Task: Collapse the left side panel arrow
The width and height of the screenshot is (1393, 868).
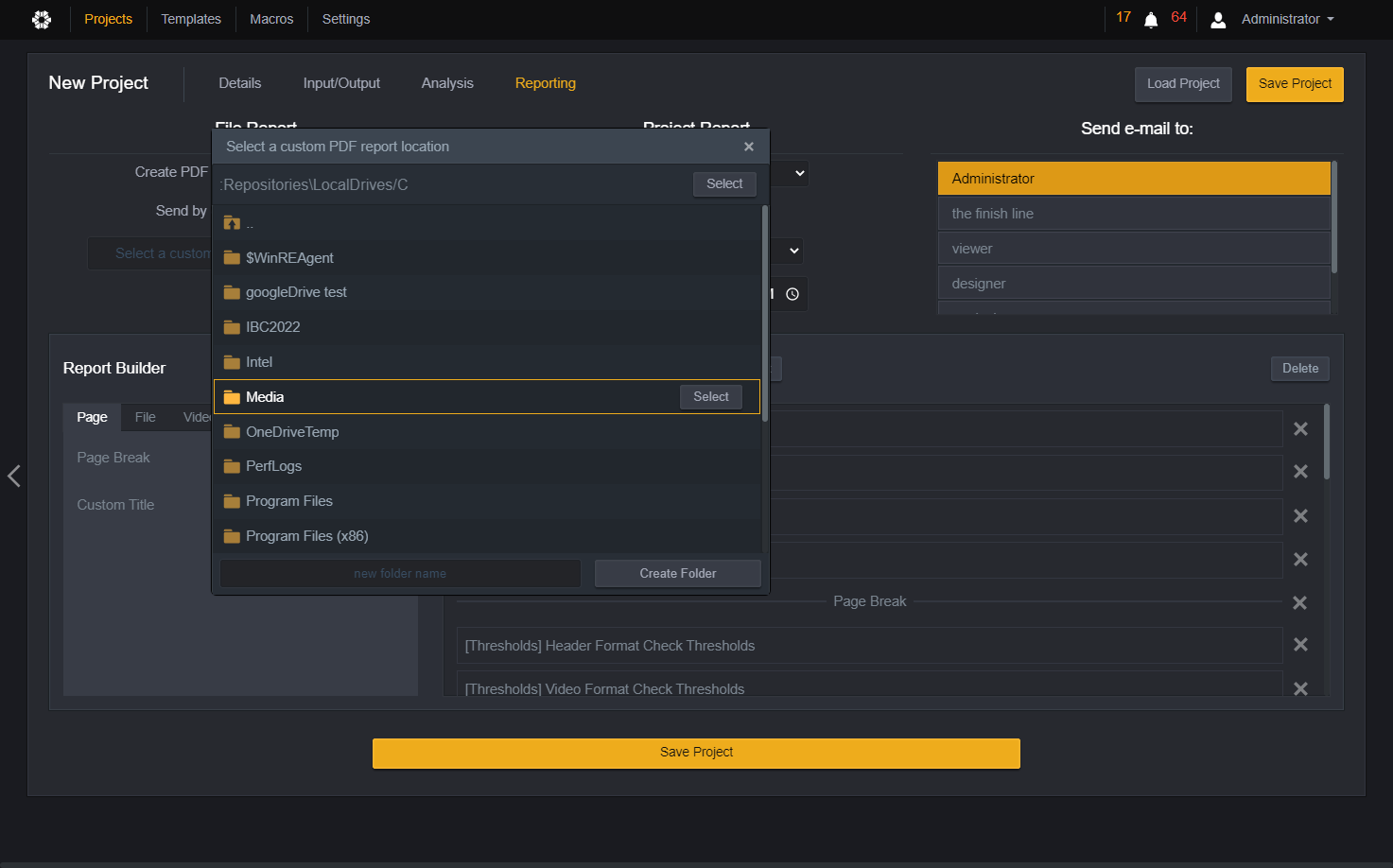Action: [x=13, y=476]
